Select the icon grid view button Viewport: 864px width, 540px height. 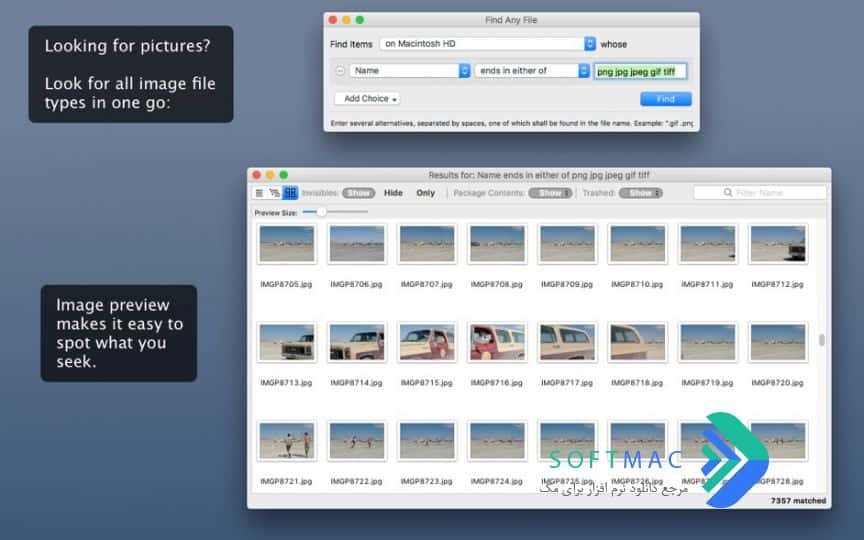pos(290,193)
